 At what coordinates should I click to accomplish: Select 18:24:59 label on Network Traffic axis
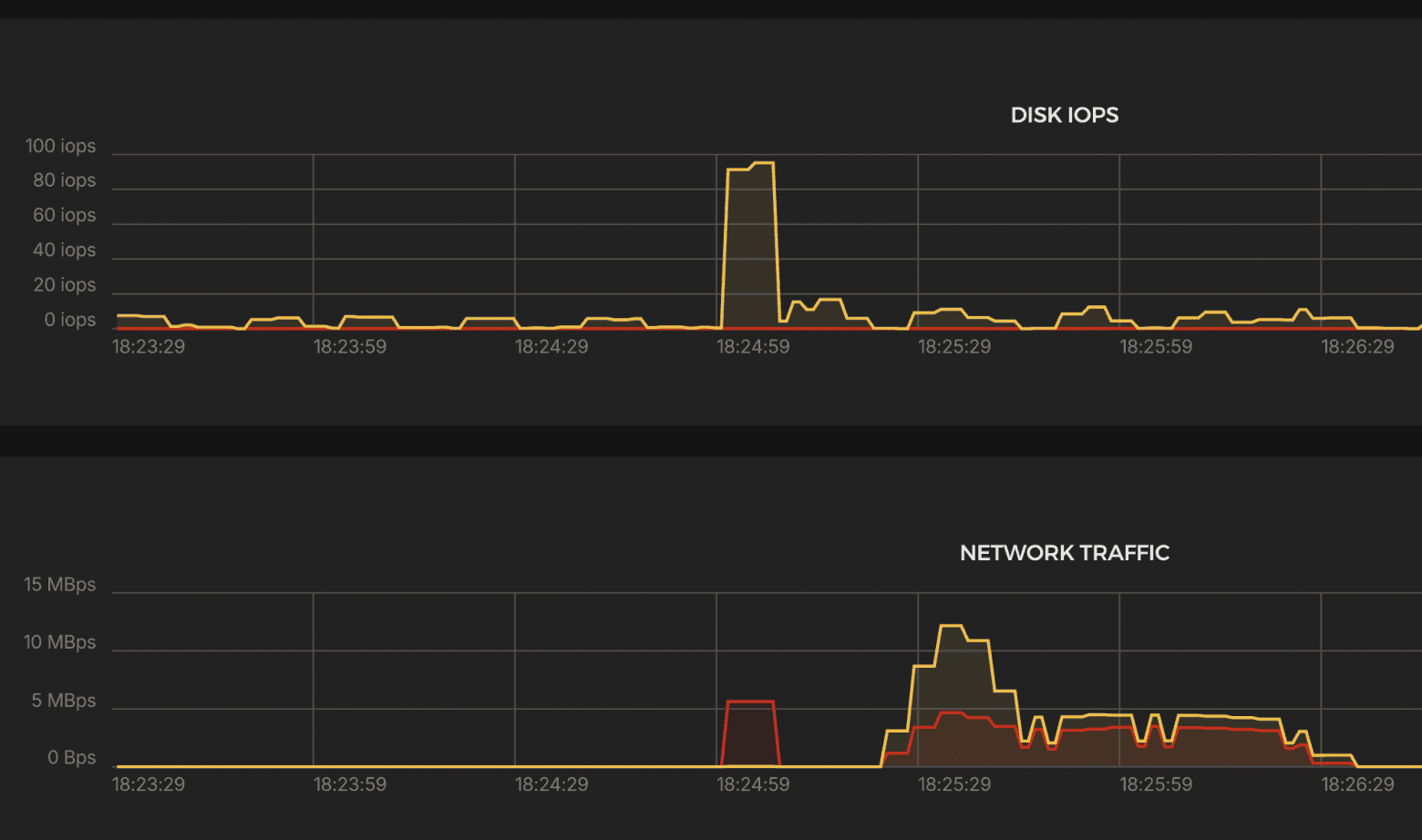click(753, 784)
